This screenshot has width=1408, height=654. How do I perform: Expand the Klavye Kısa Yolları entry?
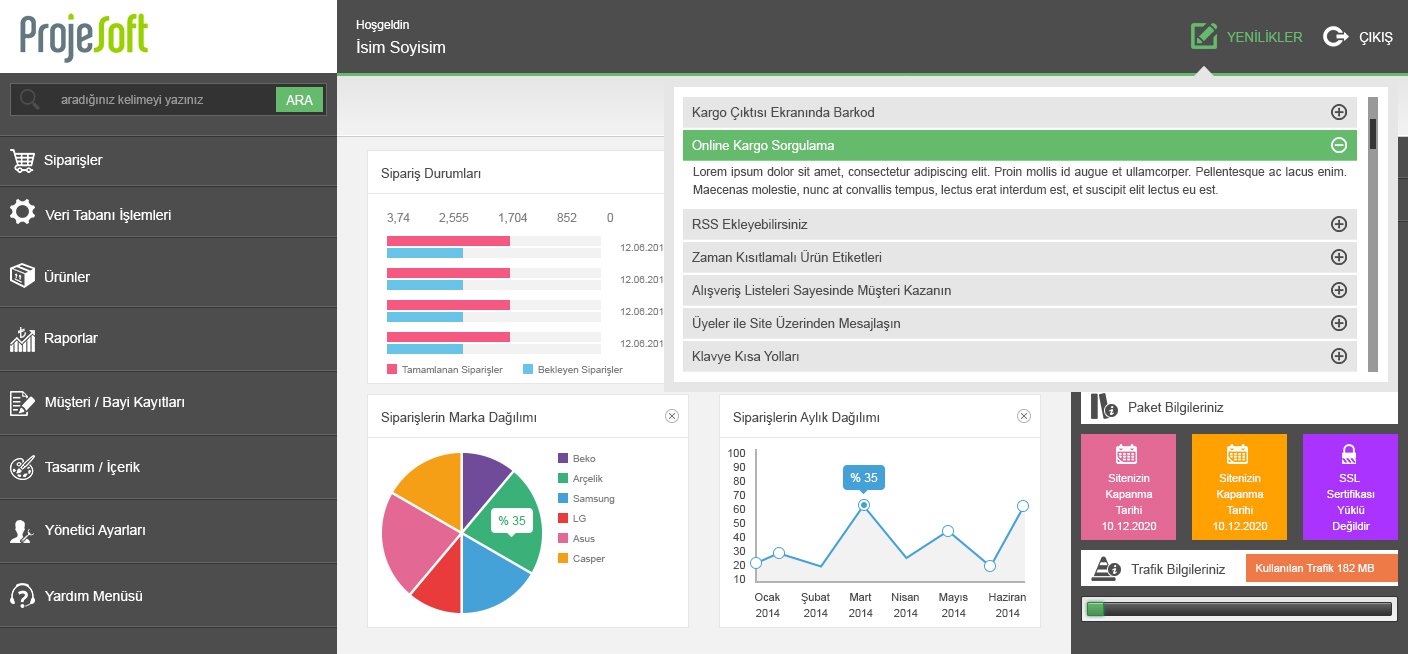pyautogui.click(x=1339, y=356)
